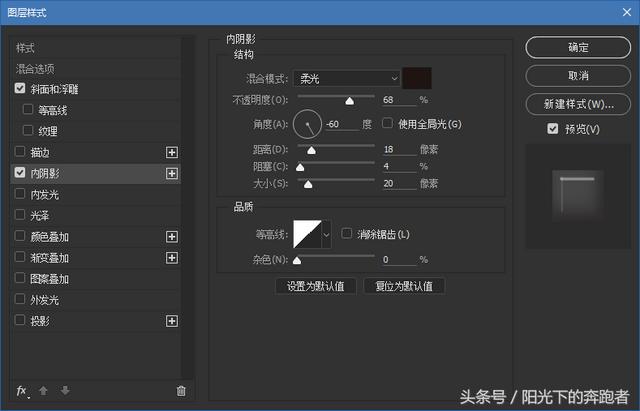Open the 外发光 settings row
This screenshot has width=640, height=411.
click(x=95, y=300)
